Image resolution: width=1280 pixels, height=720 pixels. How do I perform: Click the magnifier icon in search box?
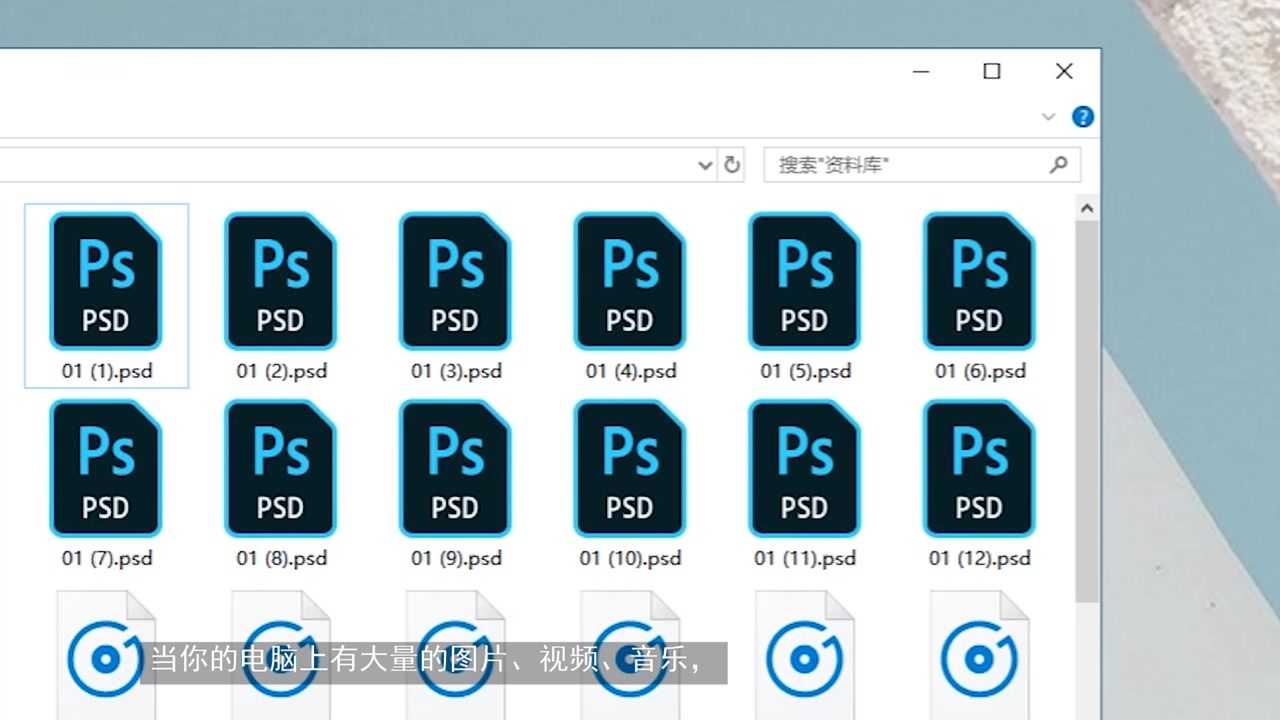(1059, 164)
